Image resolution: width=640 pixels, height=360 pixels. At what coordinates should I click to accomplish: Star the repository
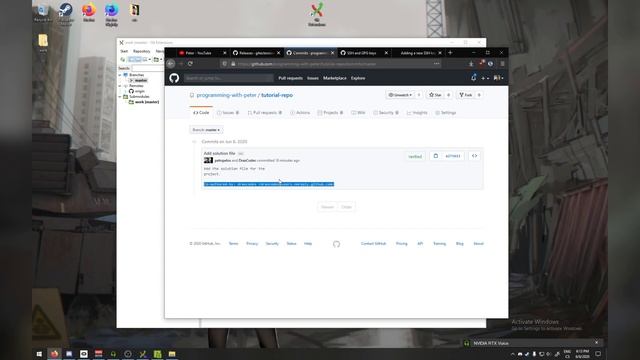point(435,95)
